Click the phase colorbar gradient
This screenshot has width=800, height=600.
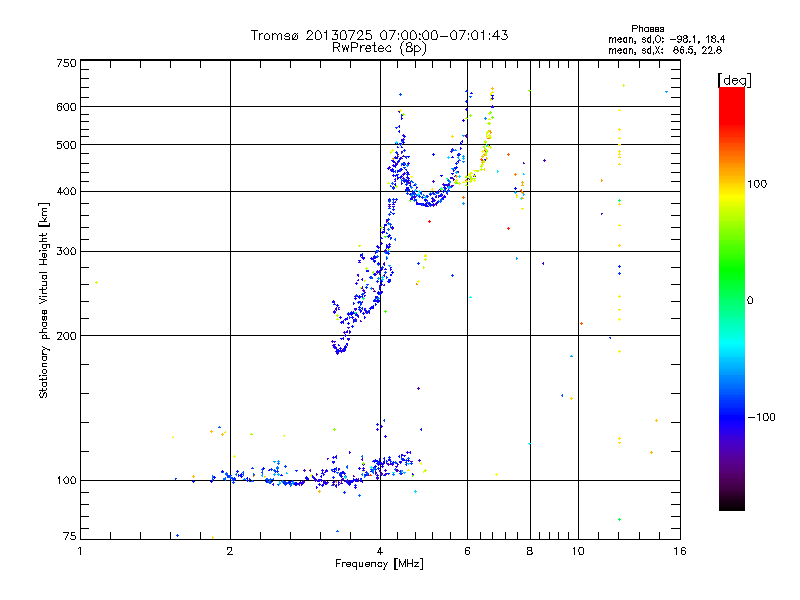pyautogui.click(x=732, y=298)
